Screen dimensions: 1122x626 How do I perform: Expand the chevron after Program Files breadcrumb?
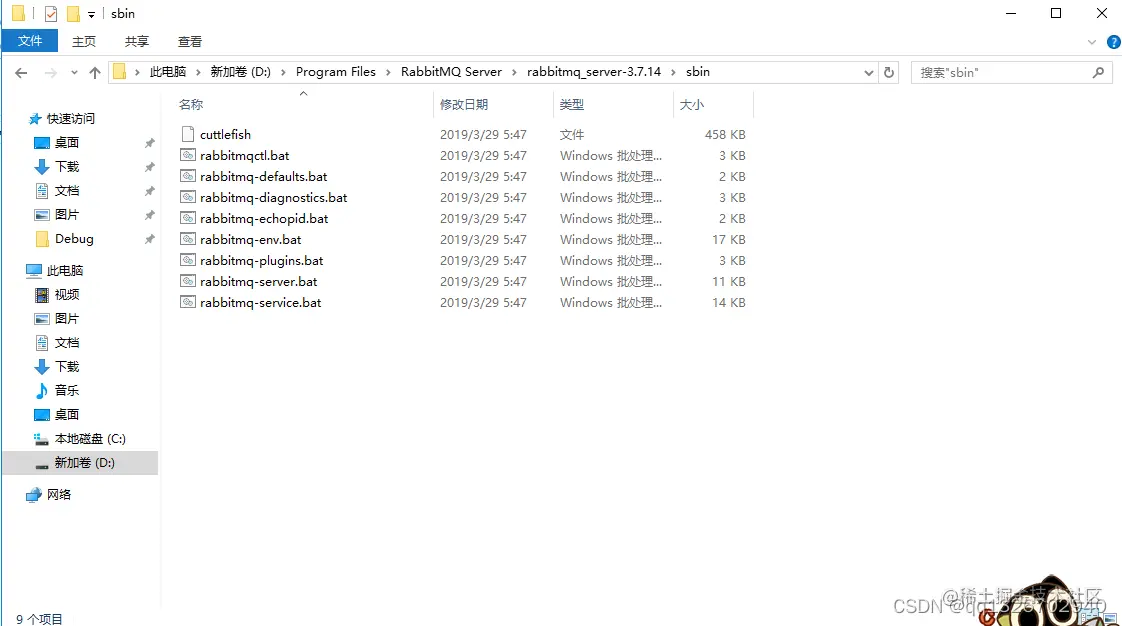tap(388, 72)
